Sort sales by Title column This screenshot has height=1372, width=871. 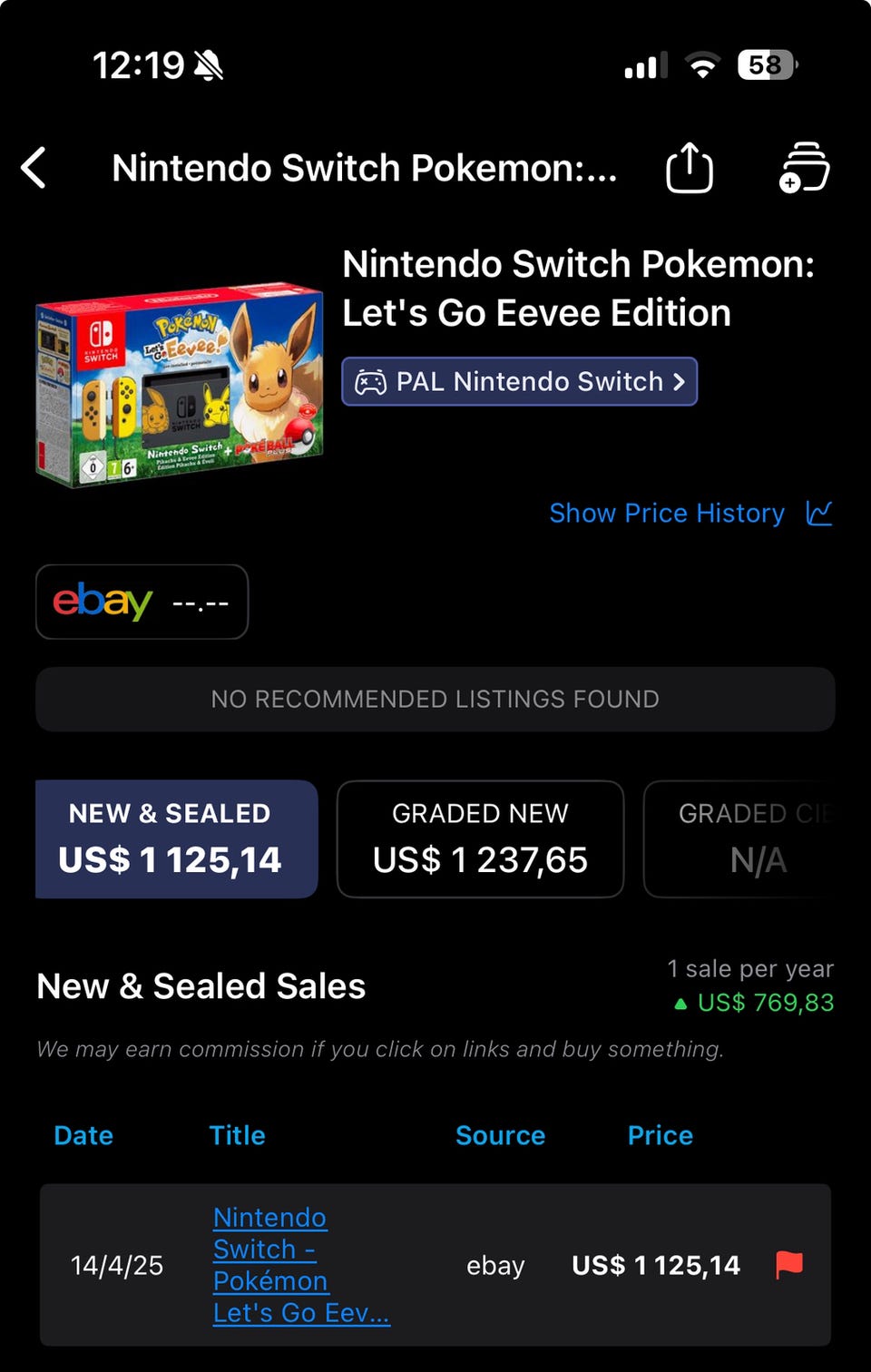point(237,1135)
